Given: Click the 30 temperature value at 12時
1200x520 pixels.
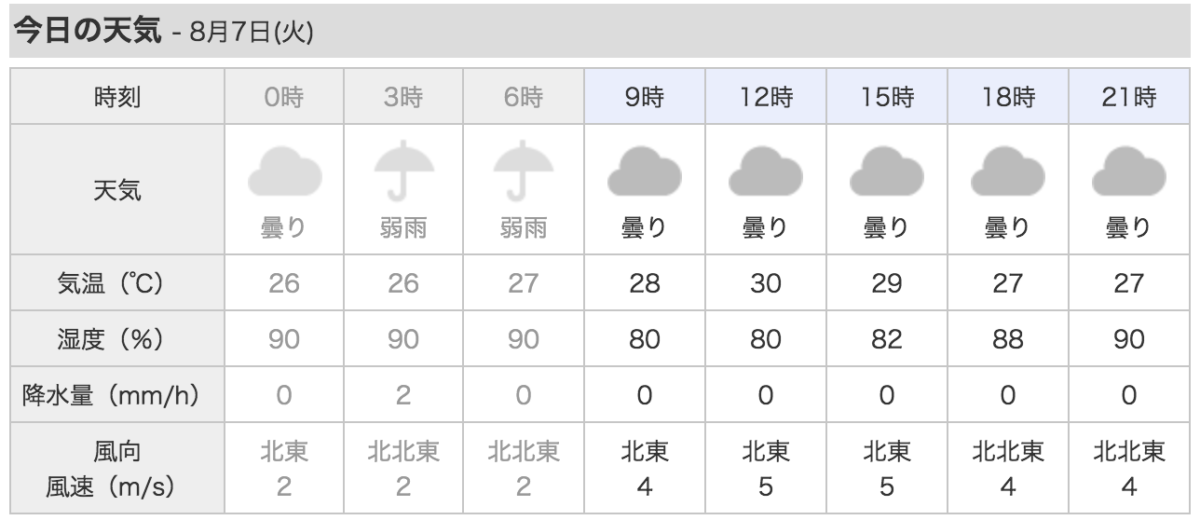Looking at the screenshot, I should click(766, 283).
